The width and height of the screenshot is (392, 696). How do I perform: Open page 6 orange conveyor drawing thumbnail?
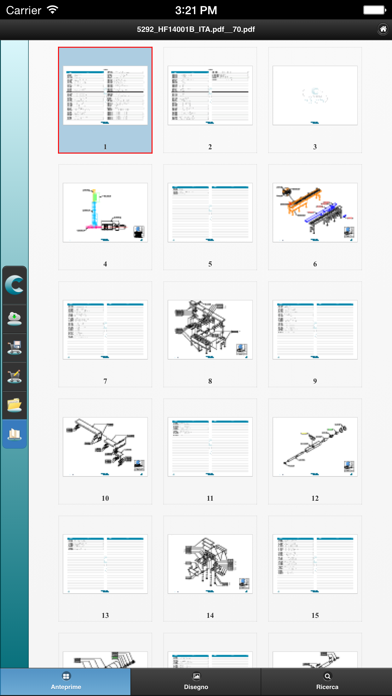[315, 217]
